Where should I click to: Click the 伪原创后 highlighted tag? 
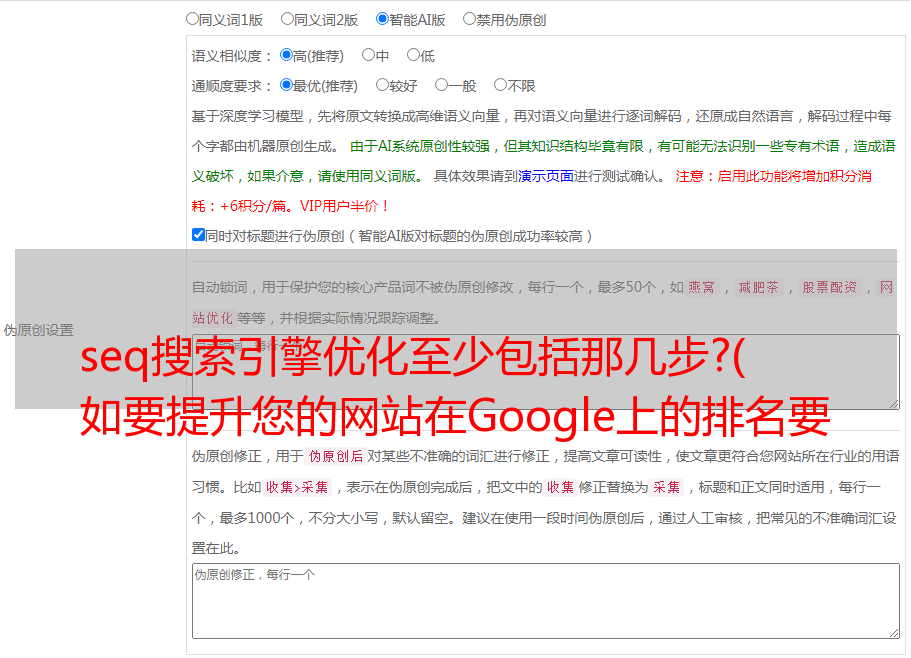coord(336,456)
